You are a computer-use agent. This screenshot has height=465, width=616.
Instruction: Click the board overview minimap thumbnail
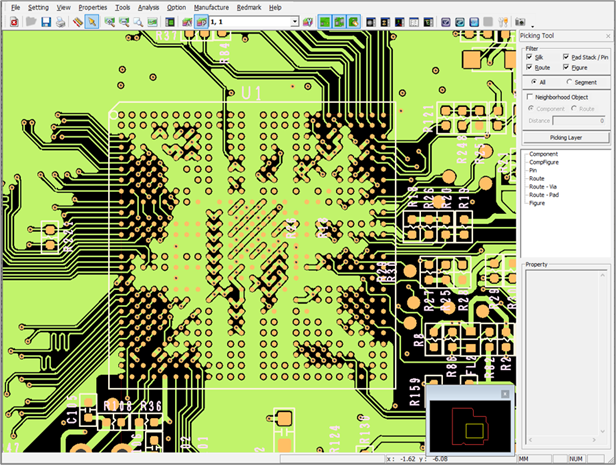point(468,425)
